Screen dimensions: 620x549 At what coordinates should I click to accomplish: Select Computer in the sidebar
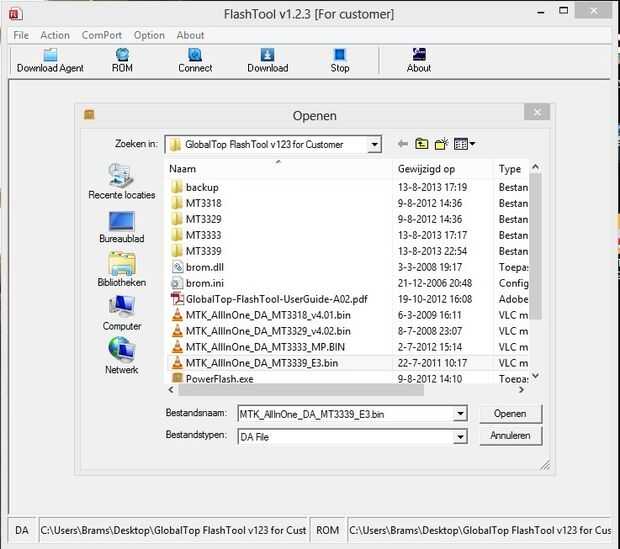pyautogui.click(x=121, y=313)
